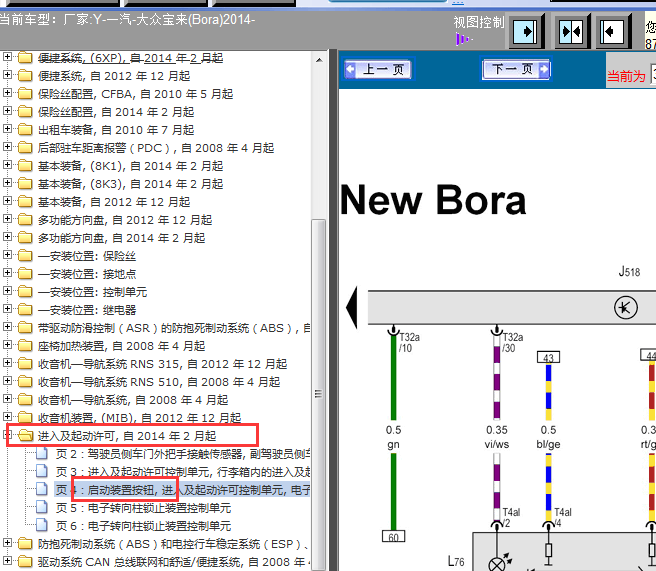Select 防抱死制动系统 (ABS) 和电控行车稳定系统
The height and width of the screenshot is (571, 656).
coord(173,544)
